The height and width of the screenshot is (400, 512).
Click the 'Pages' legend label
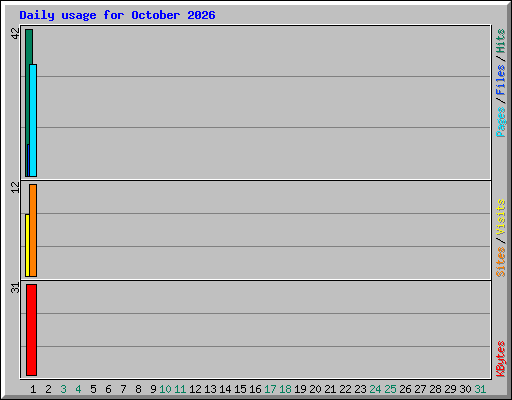[x=500, y=122]
